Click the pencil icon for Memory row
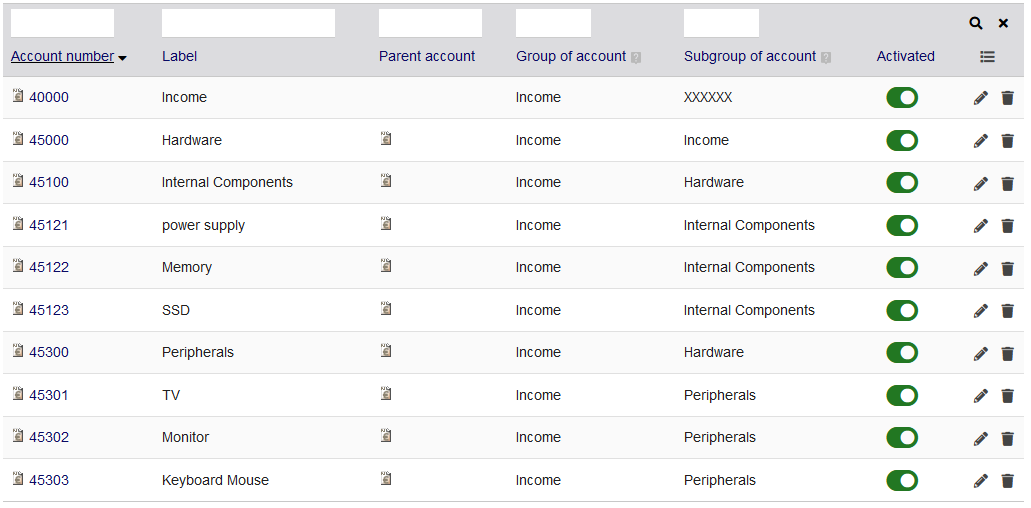 tap(980, 268)
